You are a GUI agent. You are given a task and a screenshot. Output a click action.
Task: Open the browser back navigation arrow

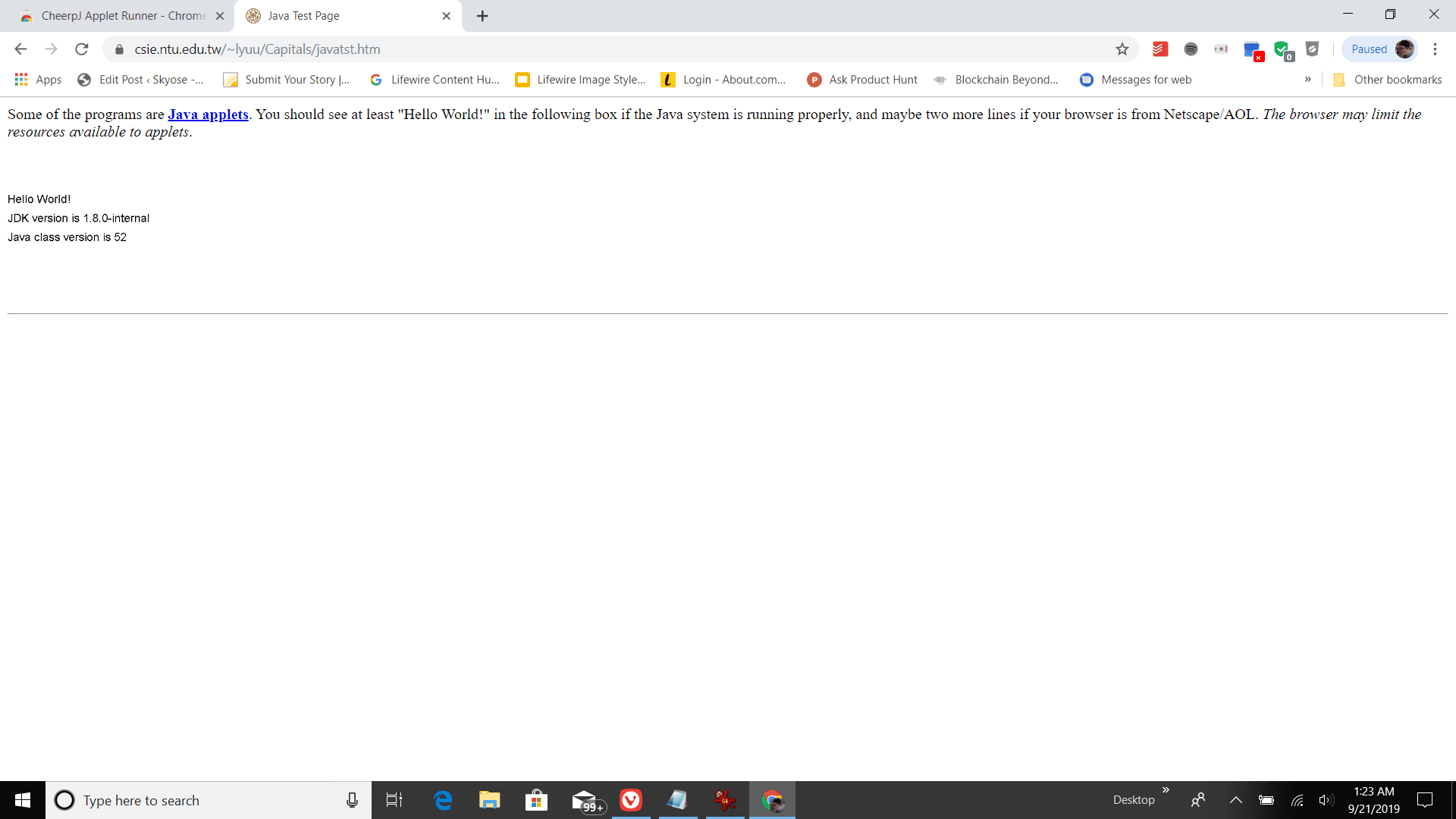[x=20, y=49]
